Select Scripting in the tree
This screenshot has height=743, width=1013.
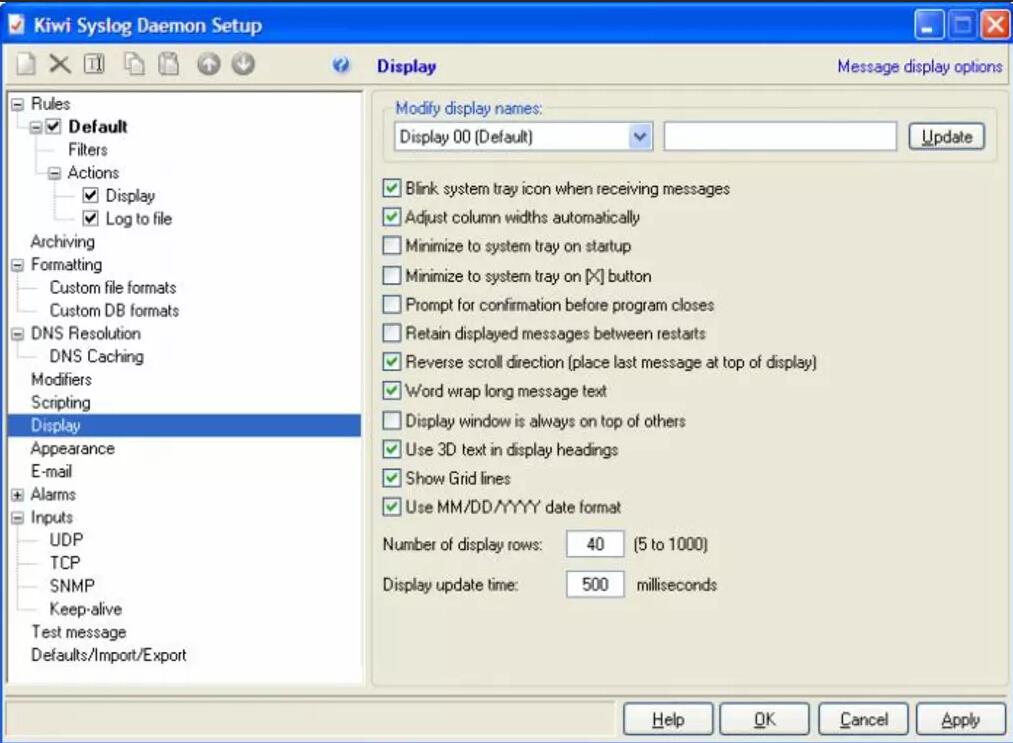tap(61, 403)
